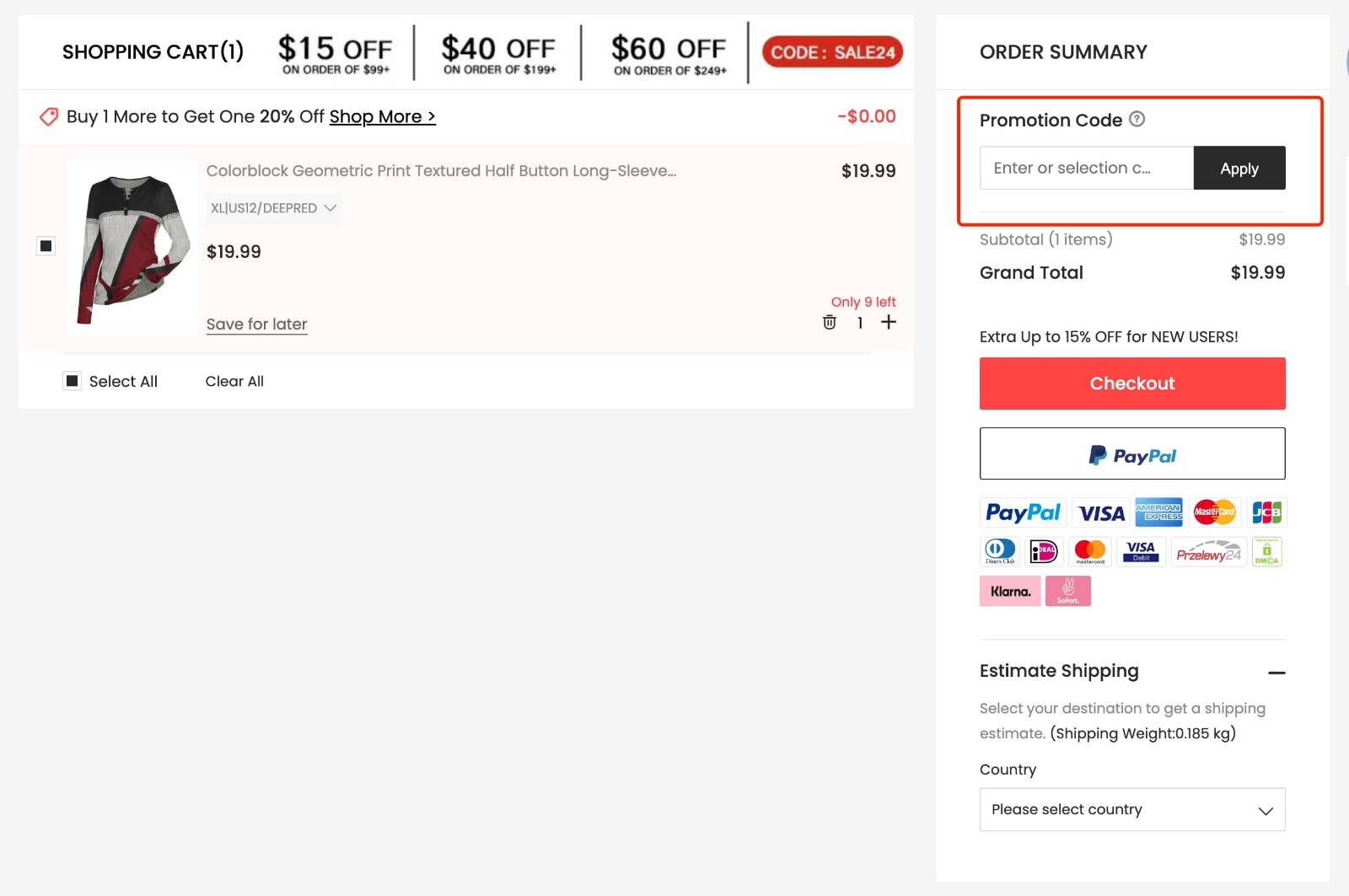Click the red sale tag icon

(48, 116)
